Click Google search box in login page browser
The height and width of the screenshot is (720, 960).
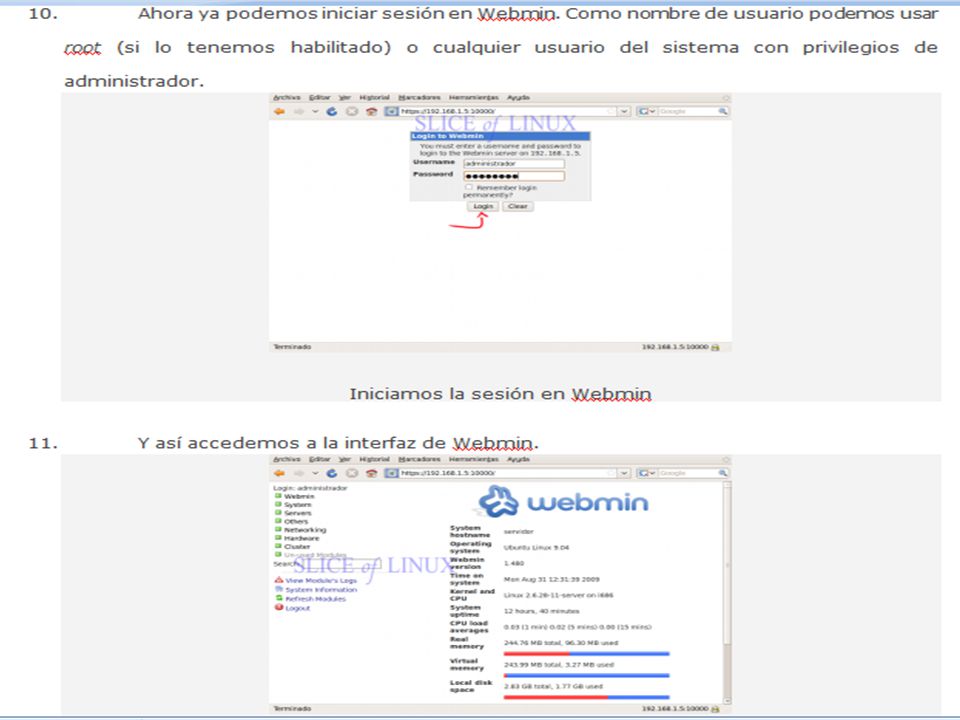coord(688,111)
